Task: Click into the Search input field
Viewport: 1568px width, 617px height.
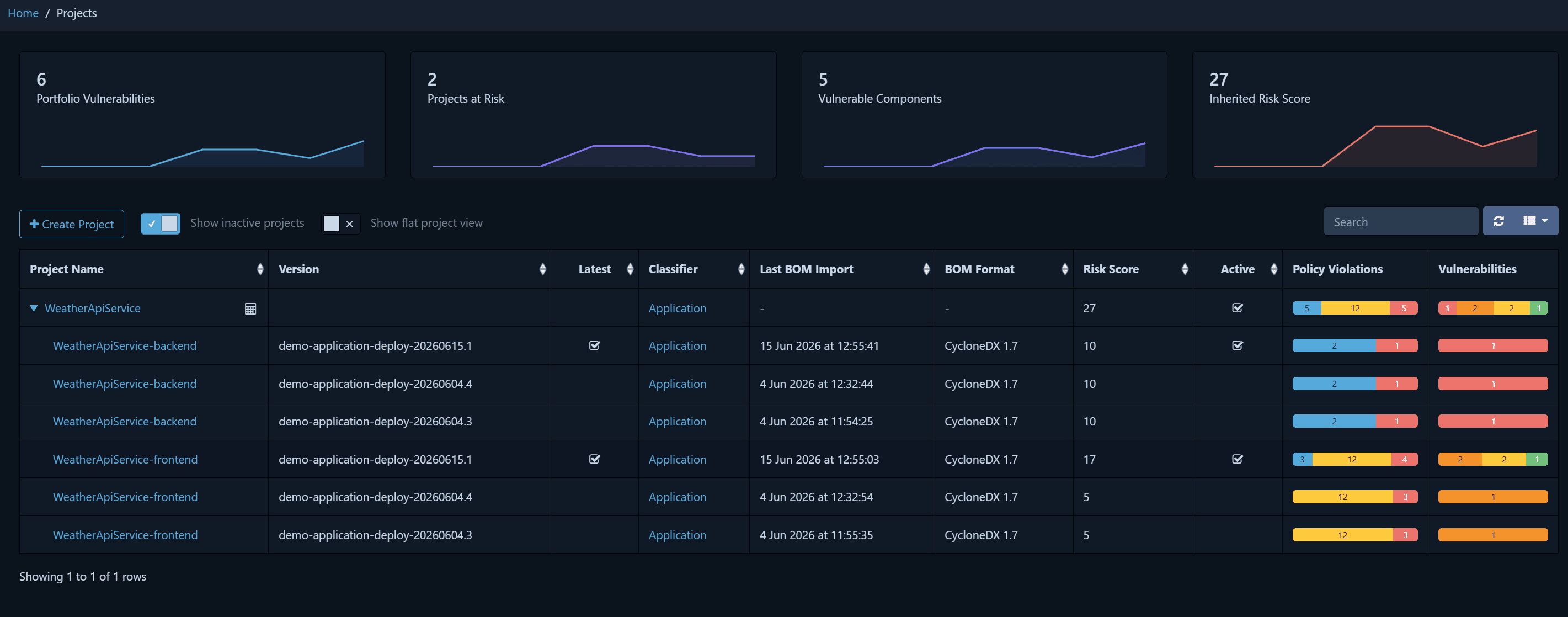Action: coord(1401,222)
